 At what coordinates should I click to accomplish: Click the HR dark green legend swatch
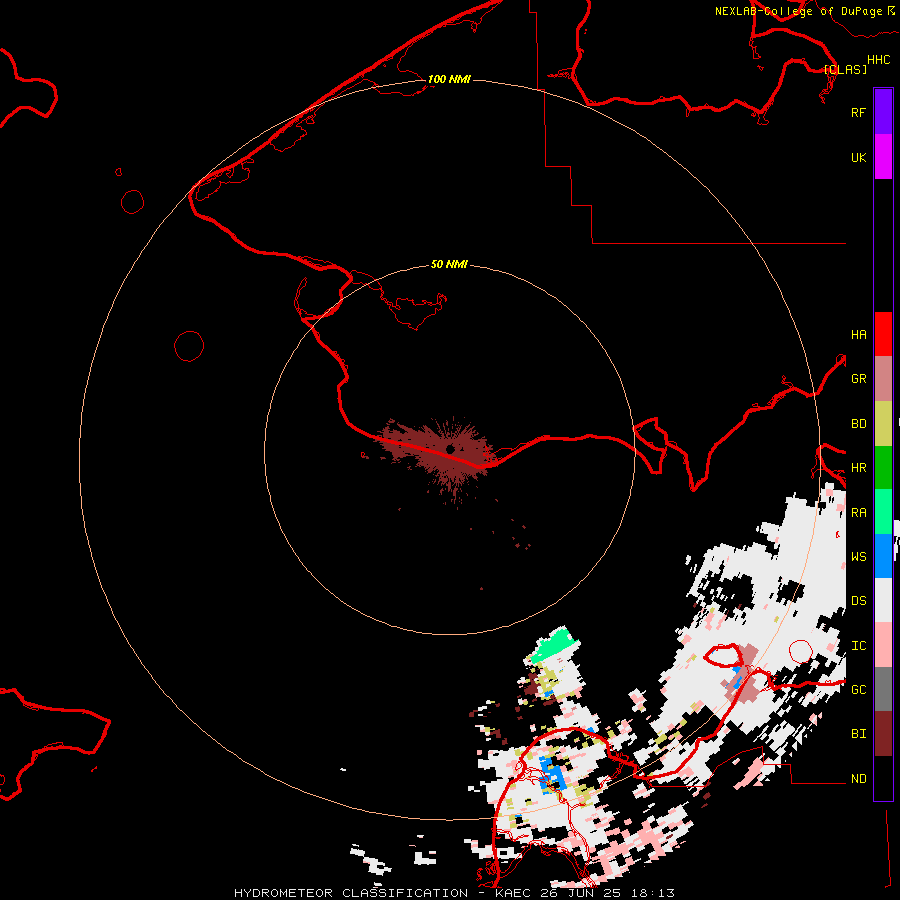883,468
